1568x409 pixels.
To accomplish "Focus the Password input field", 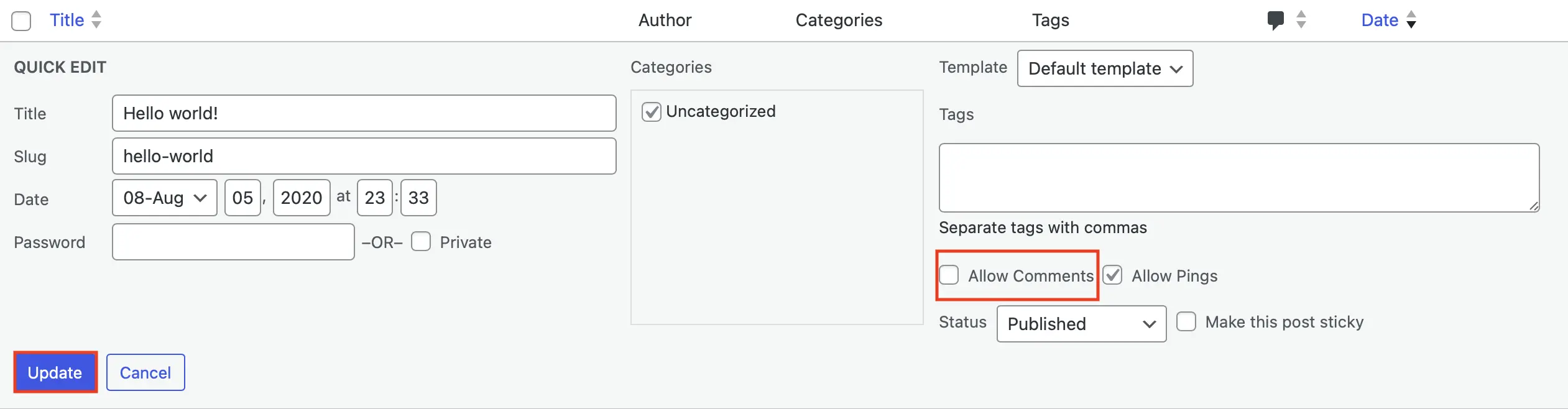I will point(233,241).
